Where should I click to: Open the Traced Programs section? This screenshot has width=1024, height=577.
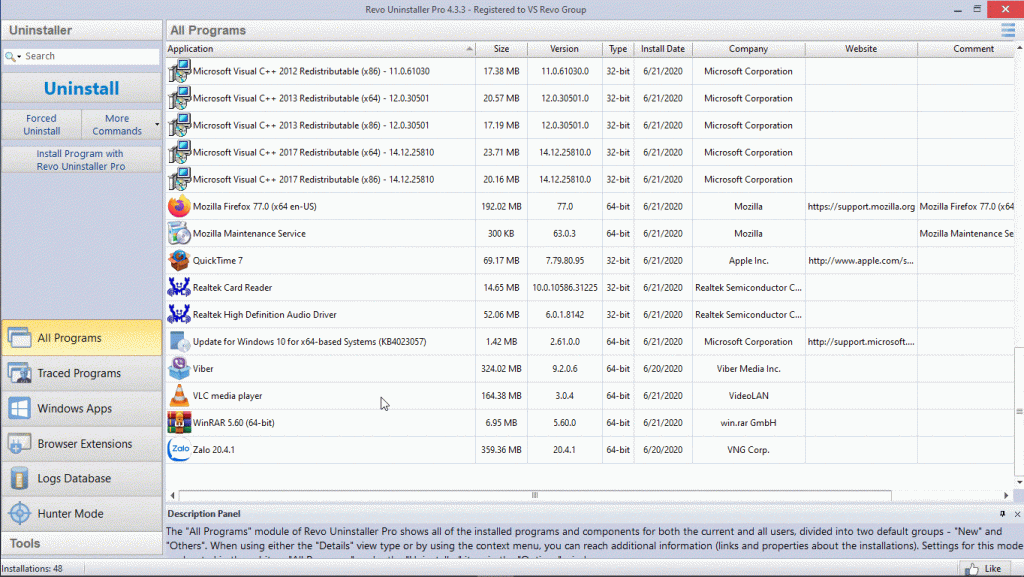coord(82,373)
